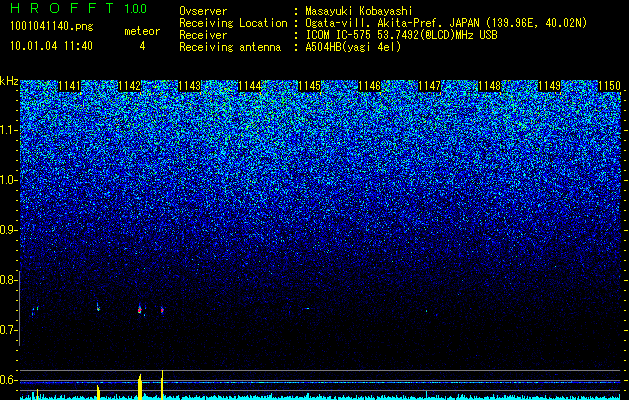
Task: Select the file name 1001041140.png
Action: coord(52,27)
